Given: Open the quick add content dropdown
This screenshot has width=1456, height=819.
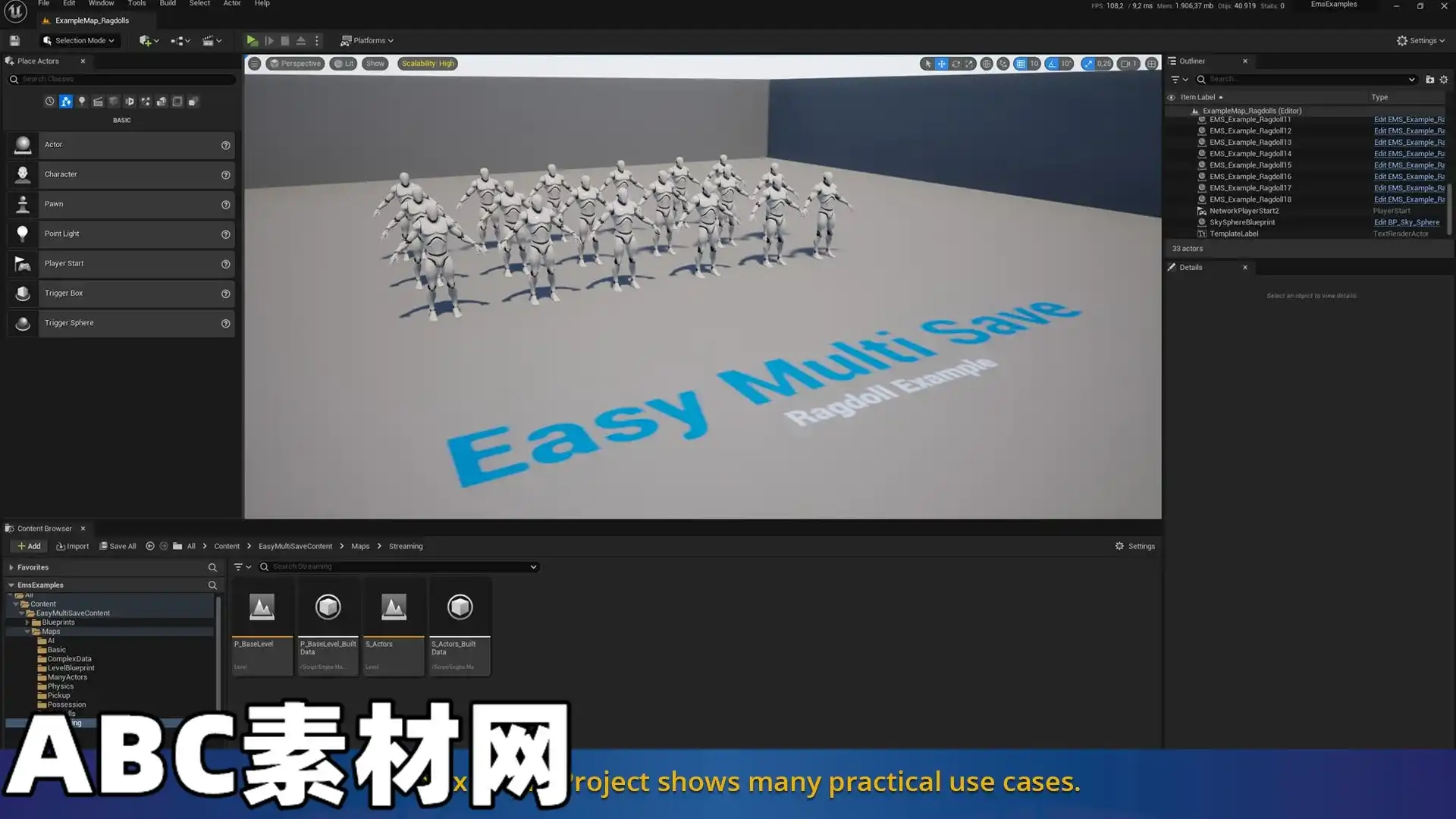Looking at the screenshot, I should [x=149, y=41].
